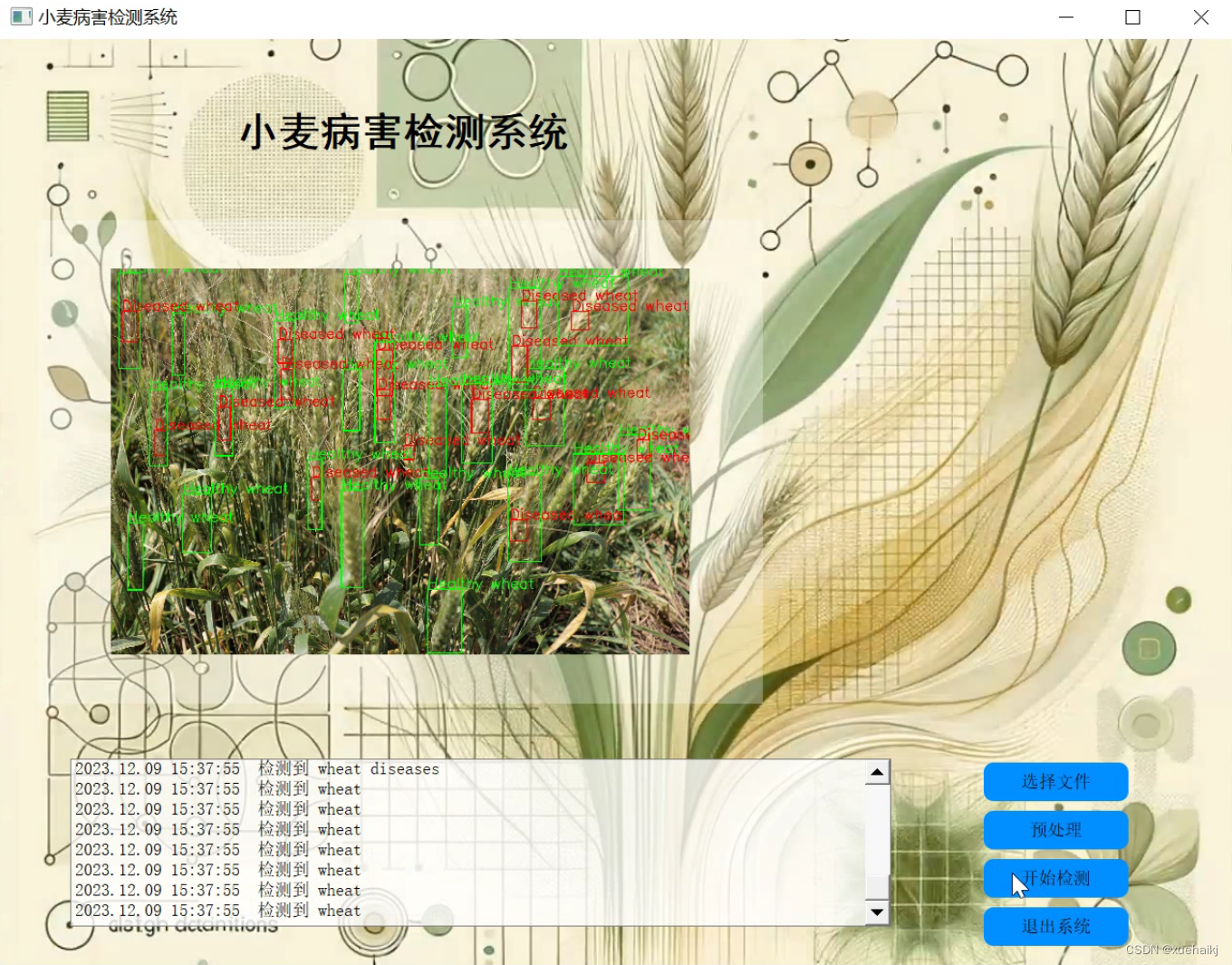1232x965 pixels.
Task: Exit via the 退出系统 button
Action: pos(1055,926)
